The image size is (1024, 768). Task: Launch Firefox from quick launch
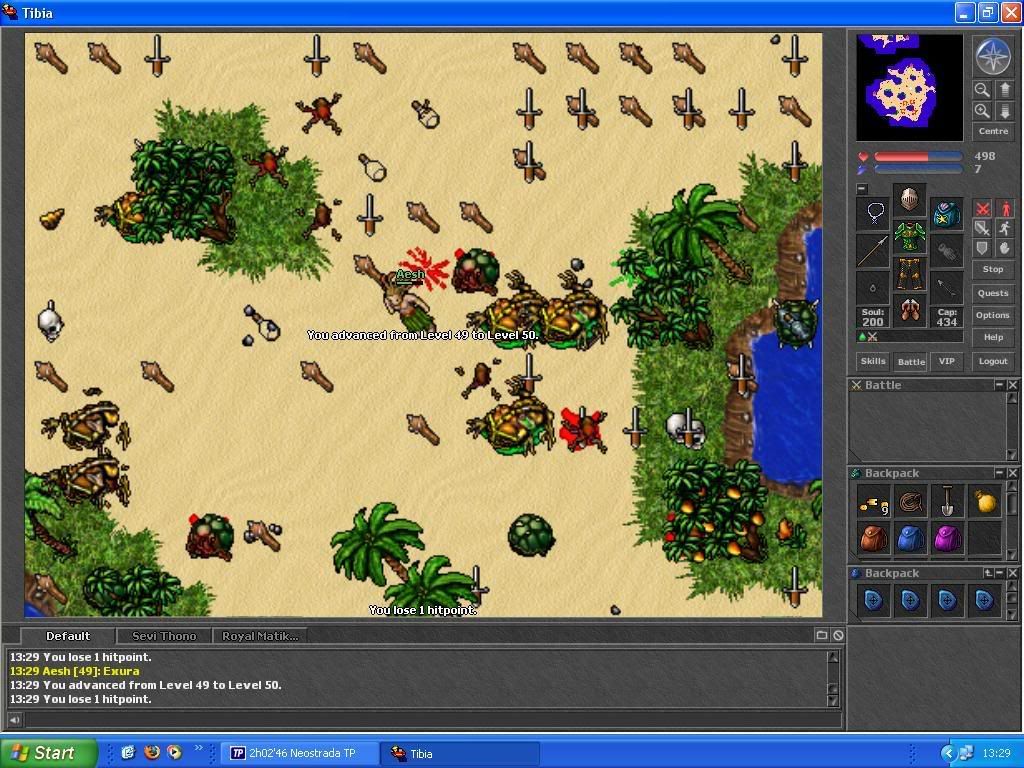(152, 752)
